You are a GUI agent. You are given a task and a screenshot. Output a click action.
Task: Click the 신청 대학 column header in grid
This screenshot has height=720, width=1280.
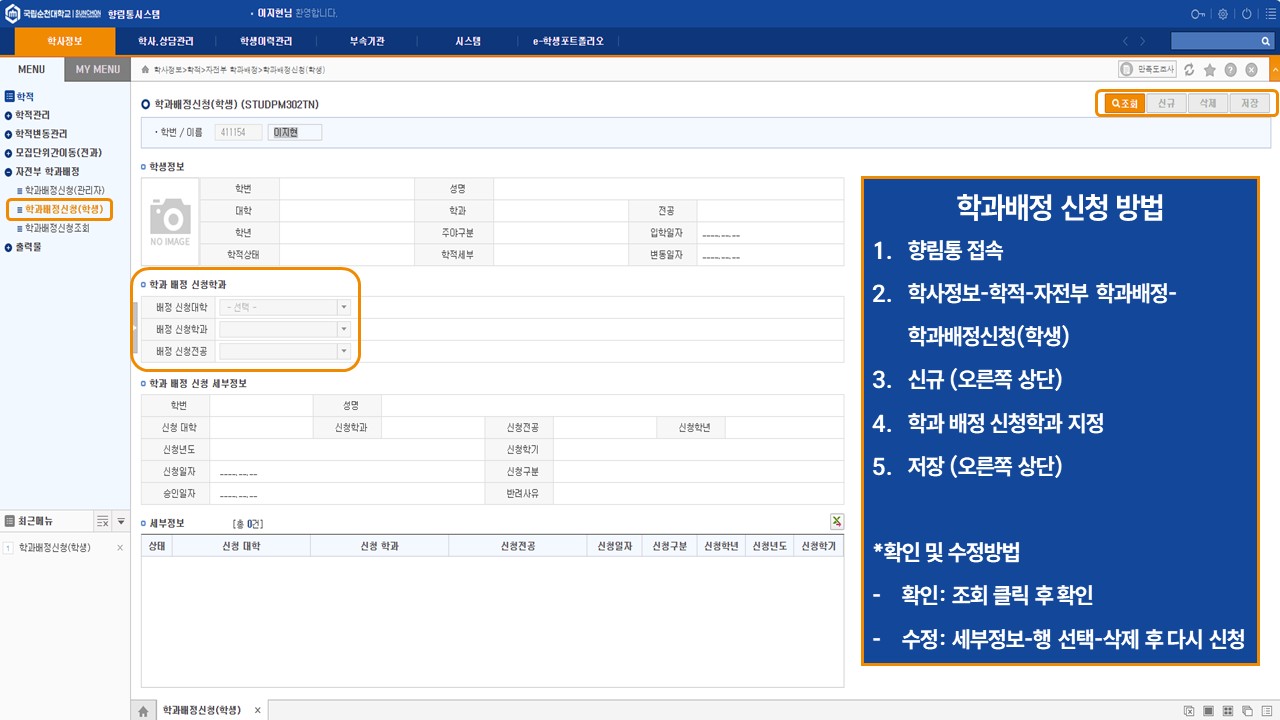(241, 546)
